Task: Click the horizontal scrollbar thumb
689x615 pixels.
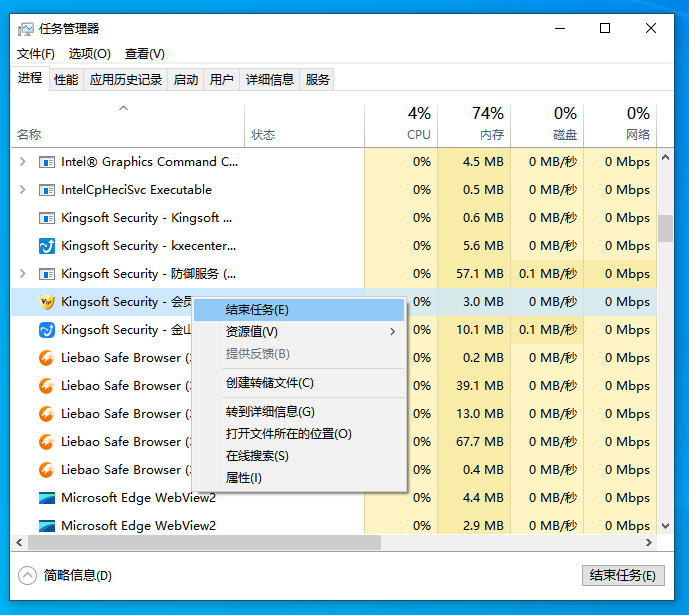Action: tap(204, 543)
